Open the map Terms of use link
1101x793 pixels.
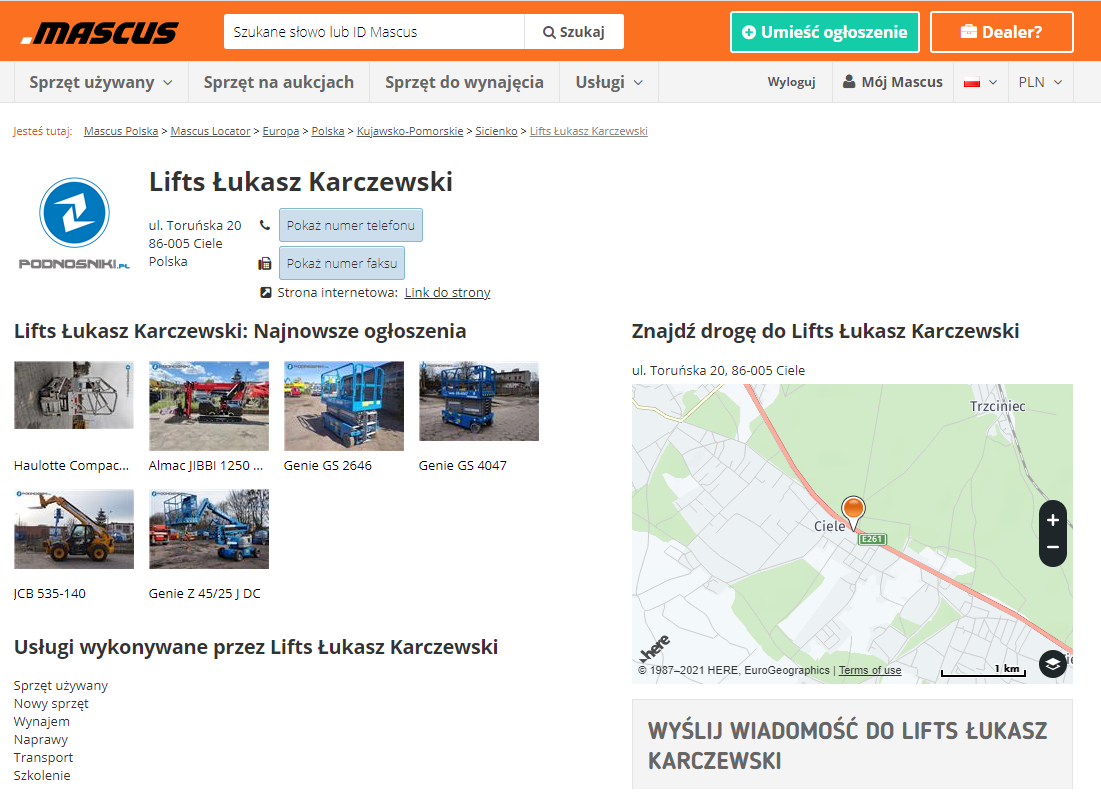tap(870, 670)
